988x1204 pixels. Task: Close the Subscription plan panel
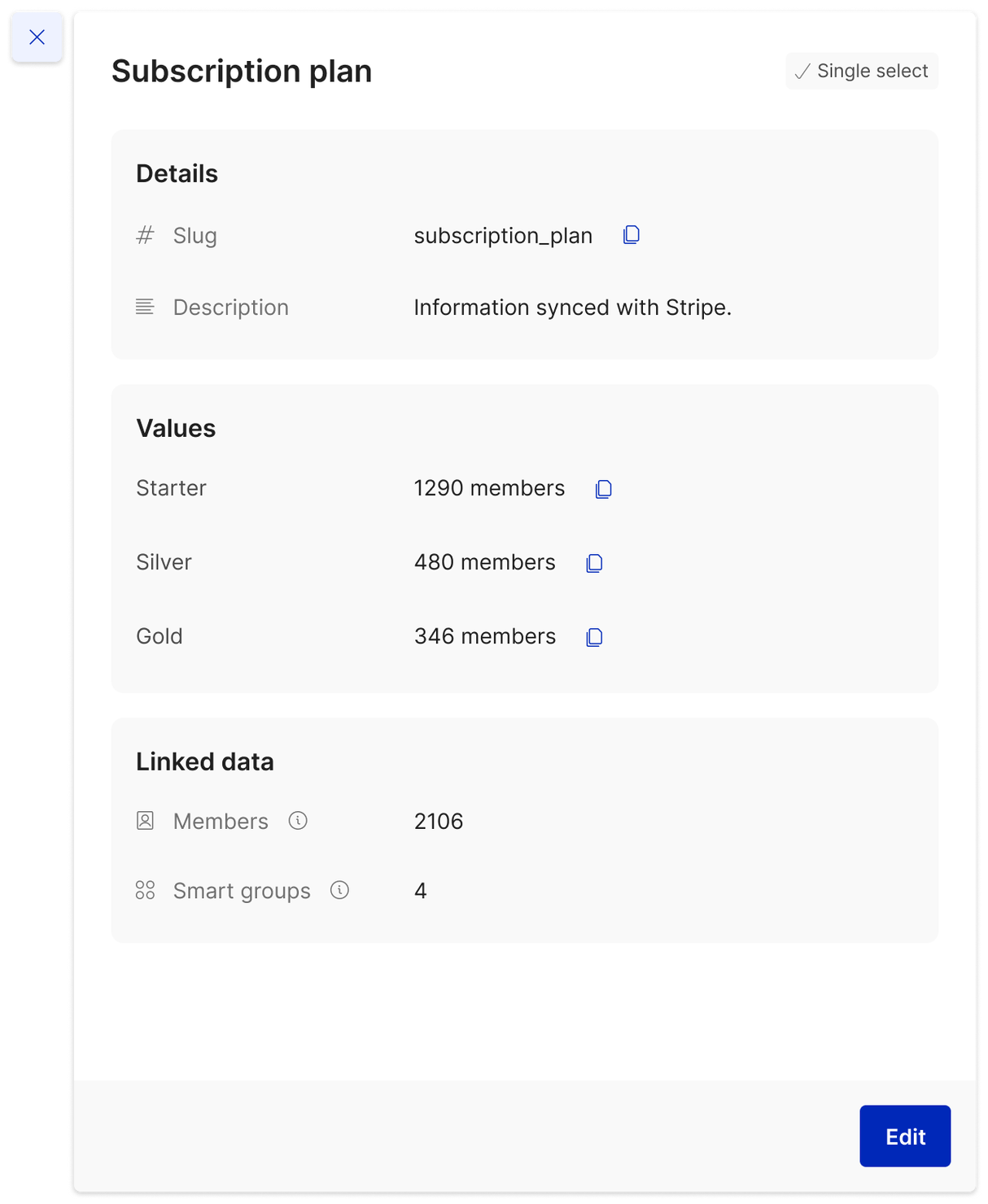pyautogui.click(x=37, y=37)
